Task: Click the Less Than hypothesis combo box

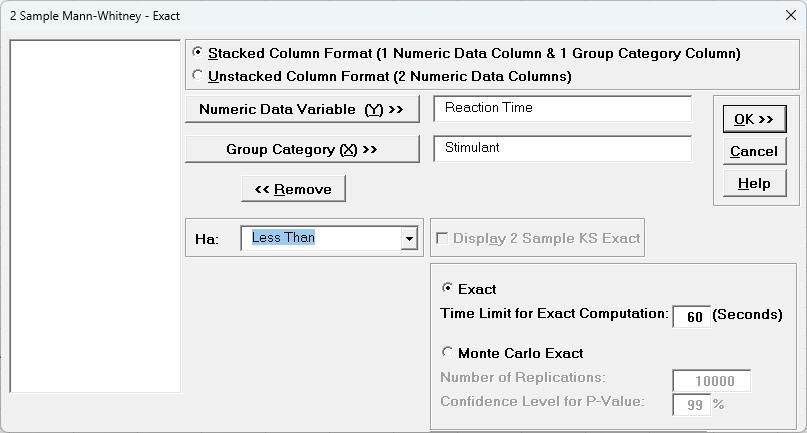Action: tap(320, 238)
